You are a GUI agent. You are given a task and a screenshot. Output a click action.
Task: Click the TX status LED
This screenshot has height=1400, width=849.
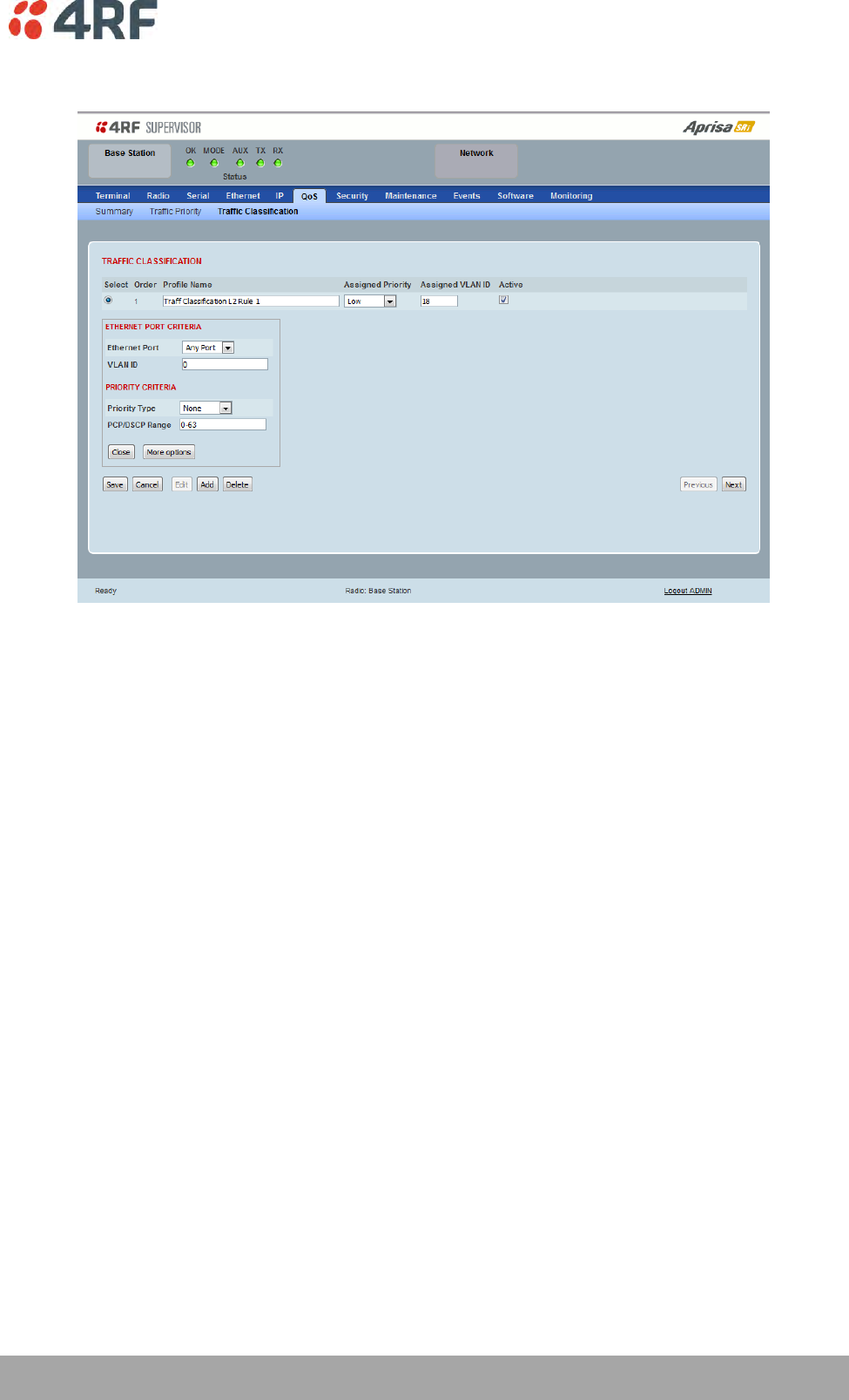click(x=260, y=163)
